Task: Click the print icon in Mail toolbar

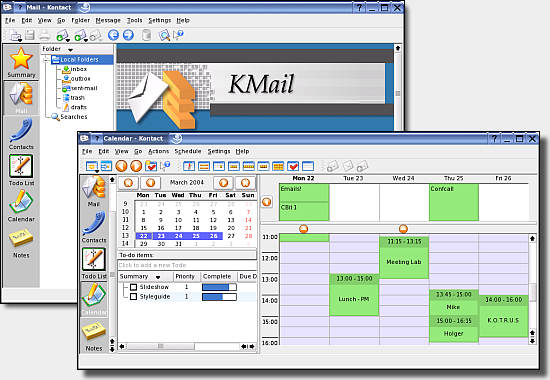Action: (x=45, y=35)
